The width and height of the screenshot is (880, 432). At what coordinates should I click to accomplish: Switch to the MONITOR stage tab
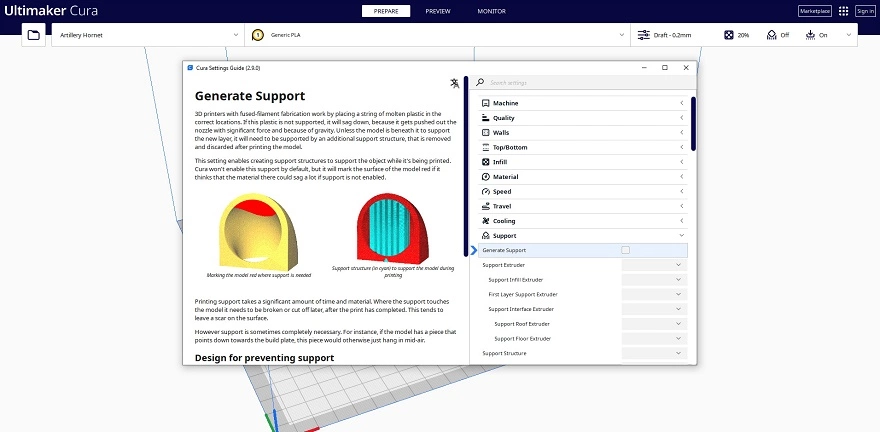[491, 11]
